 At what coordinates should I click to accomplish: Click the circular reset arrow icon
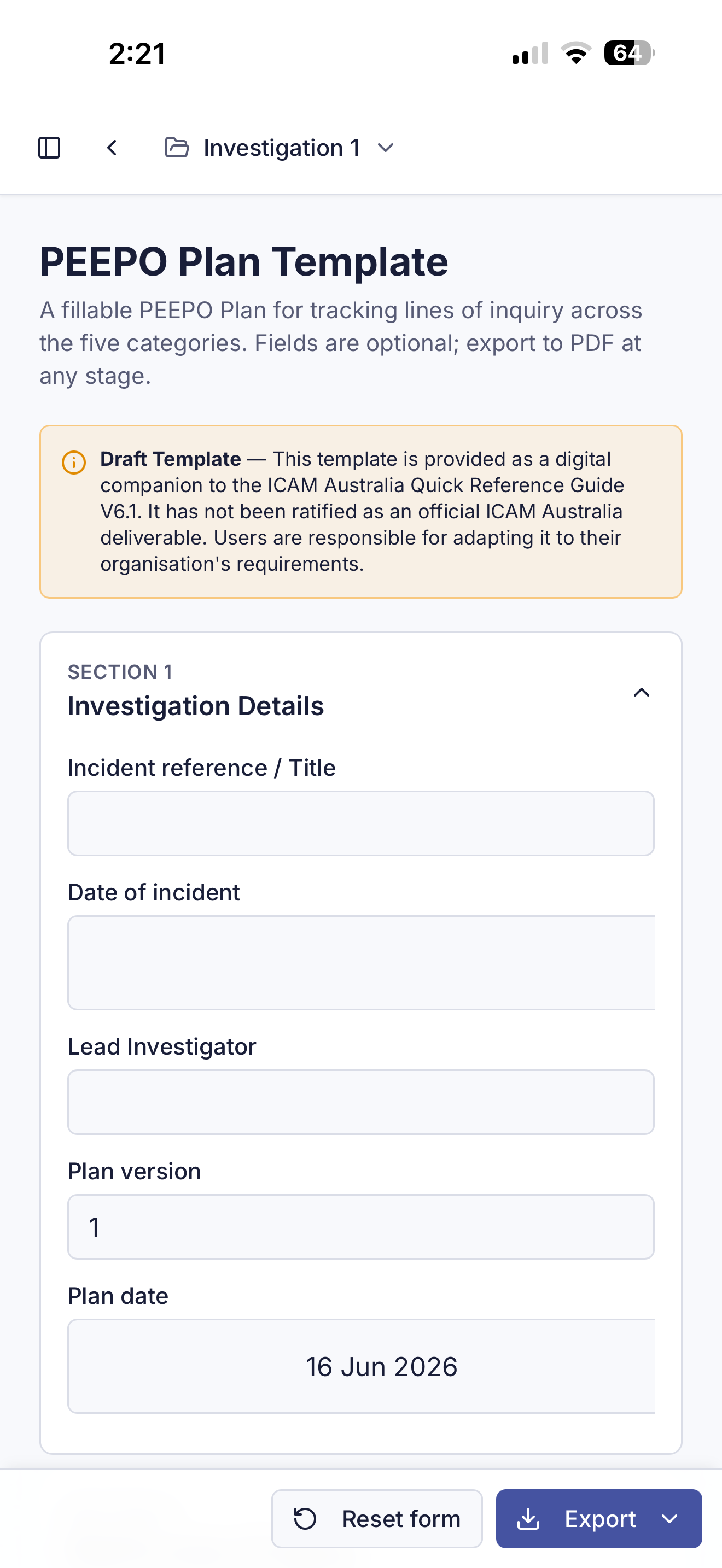pos(305,1519)
